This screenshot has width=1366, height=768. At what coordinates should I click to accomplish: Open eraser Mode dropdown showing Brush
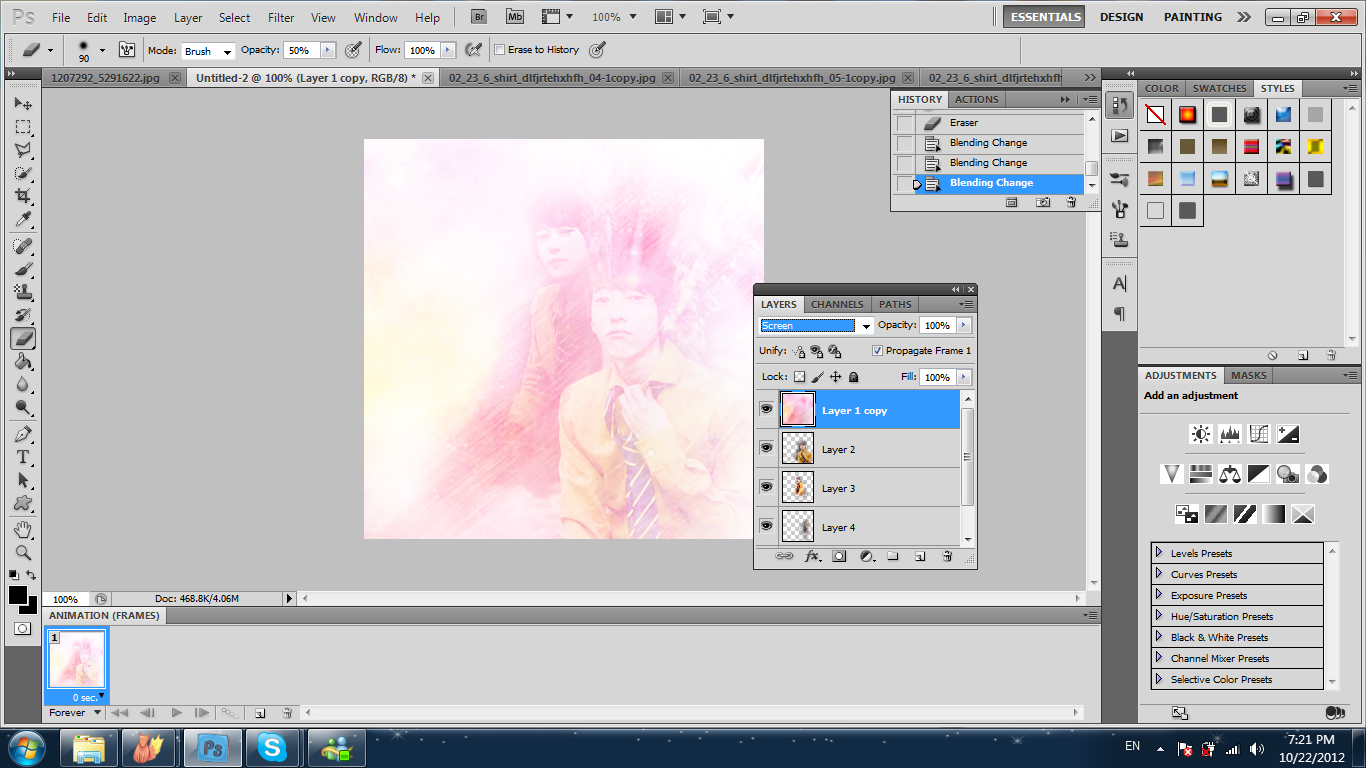click(x=207, y=50)
